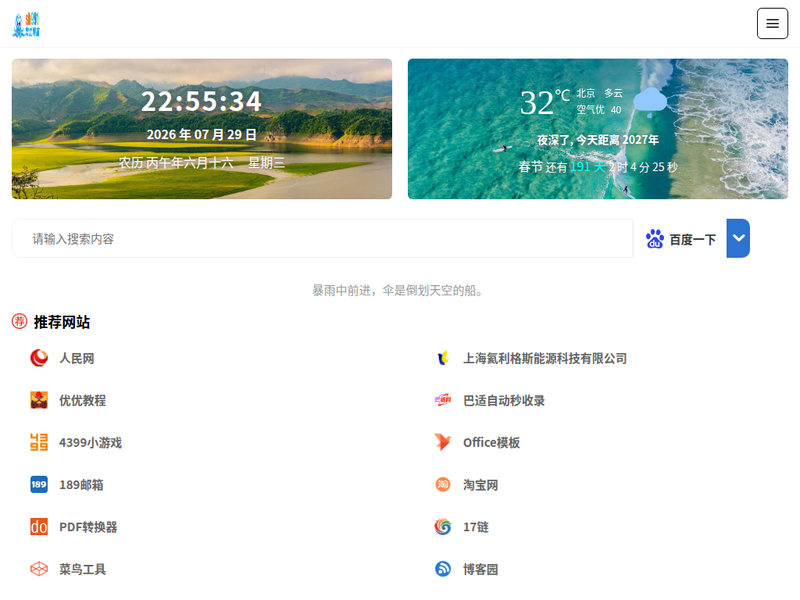
Task: Click the 百度一下 search button
Action: click(681, 239)
